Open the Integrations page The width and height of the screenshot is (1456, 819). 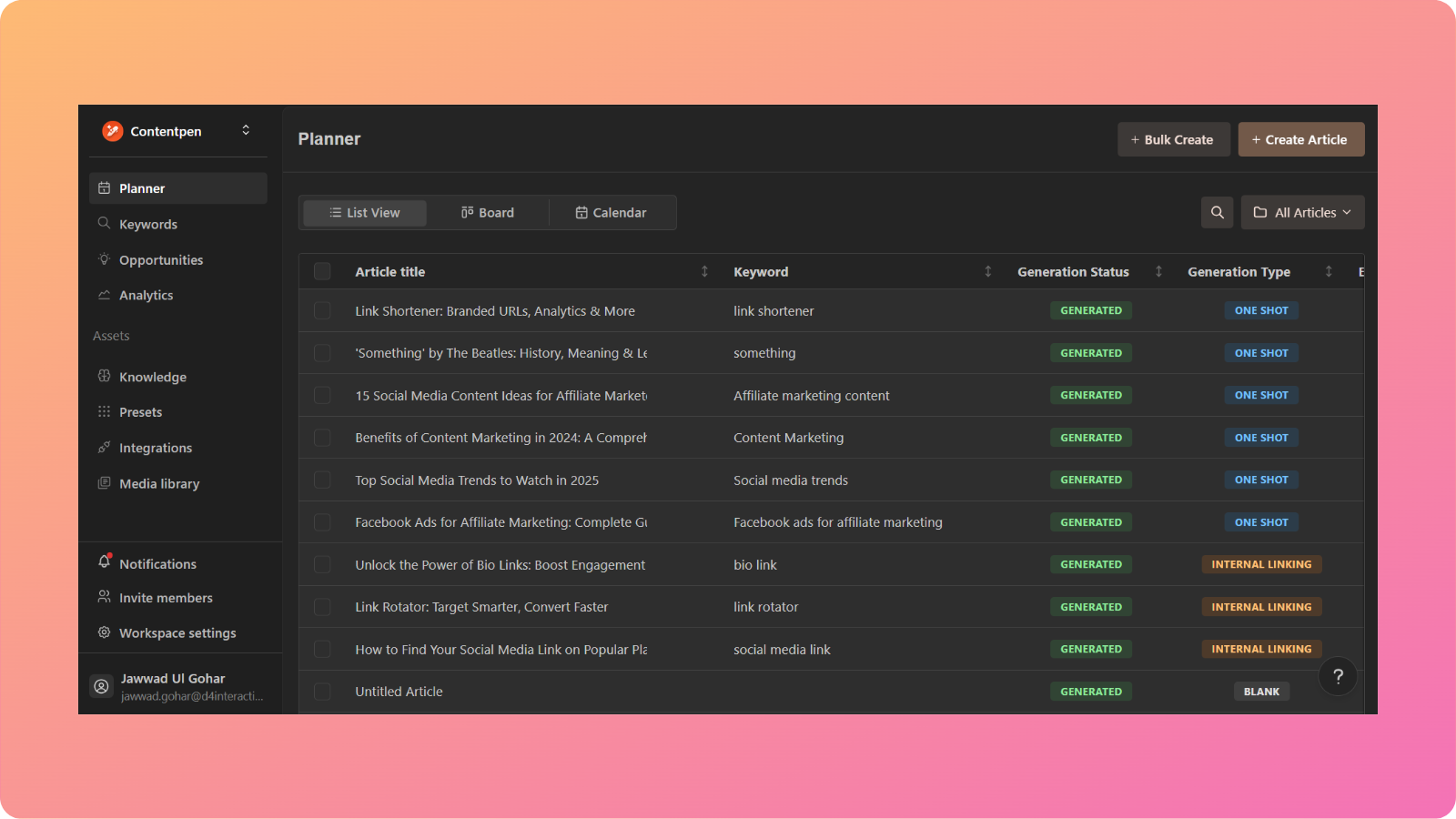155,447
